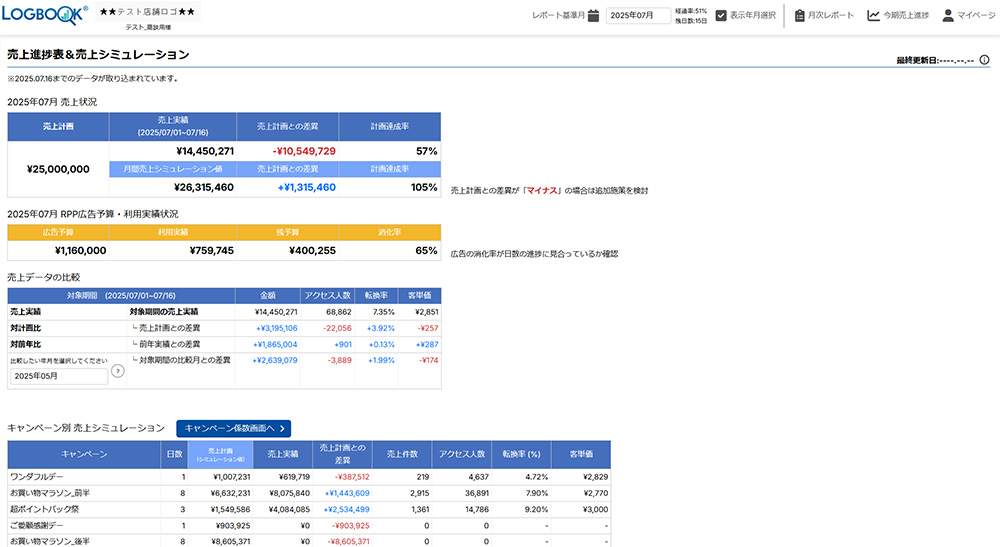Click the chevron arrow on キャンペーン係数画面へ
This screenshot has width=1000, height=547.
click(x=283, y=428)
